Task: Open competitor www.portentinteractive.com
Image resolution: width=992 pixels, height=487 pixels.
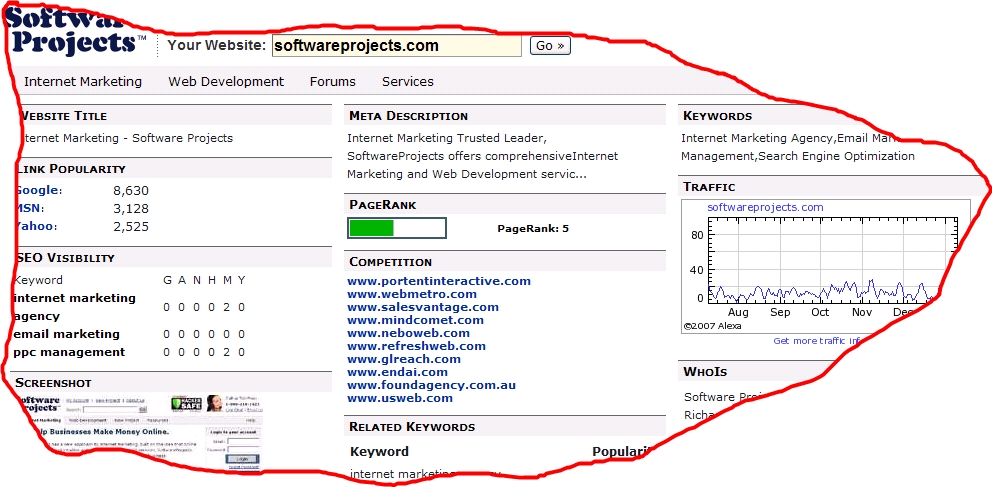Action: tap(439, 281)
